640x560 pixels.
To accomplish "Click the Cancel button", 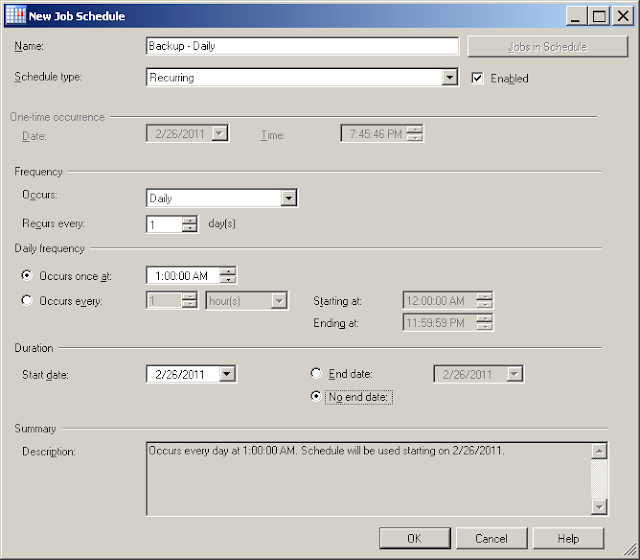I will click(491, 538).
